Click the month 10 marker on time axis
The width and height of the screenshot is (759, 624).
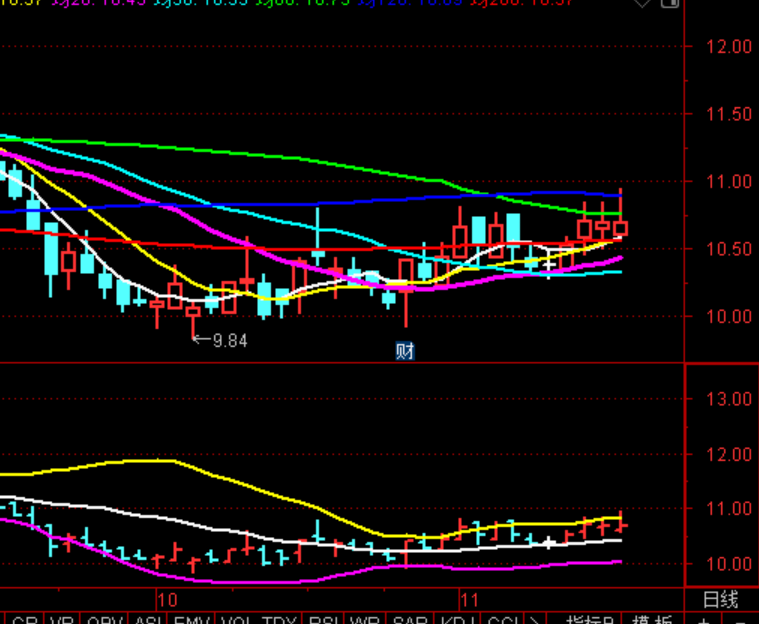click(167, 600)
